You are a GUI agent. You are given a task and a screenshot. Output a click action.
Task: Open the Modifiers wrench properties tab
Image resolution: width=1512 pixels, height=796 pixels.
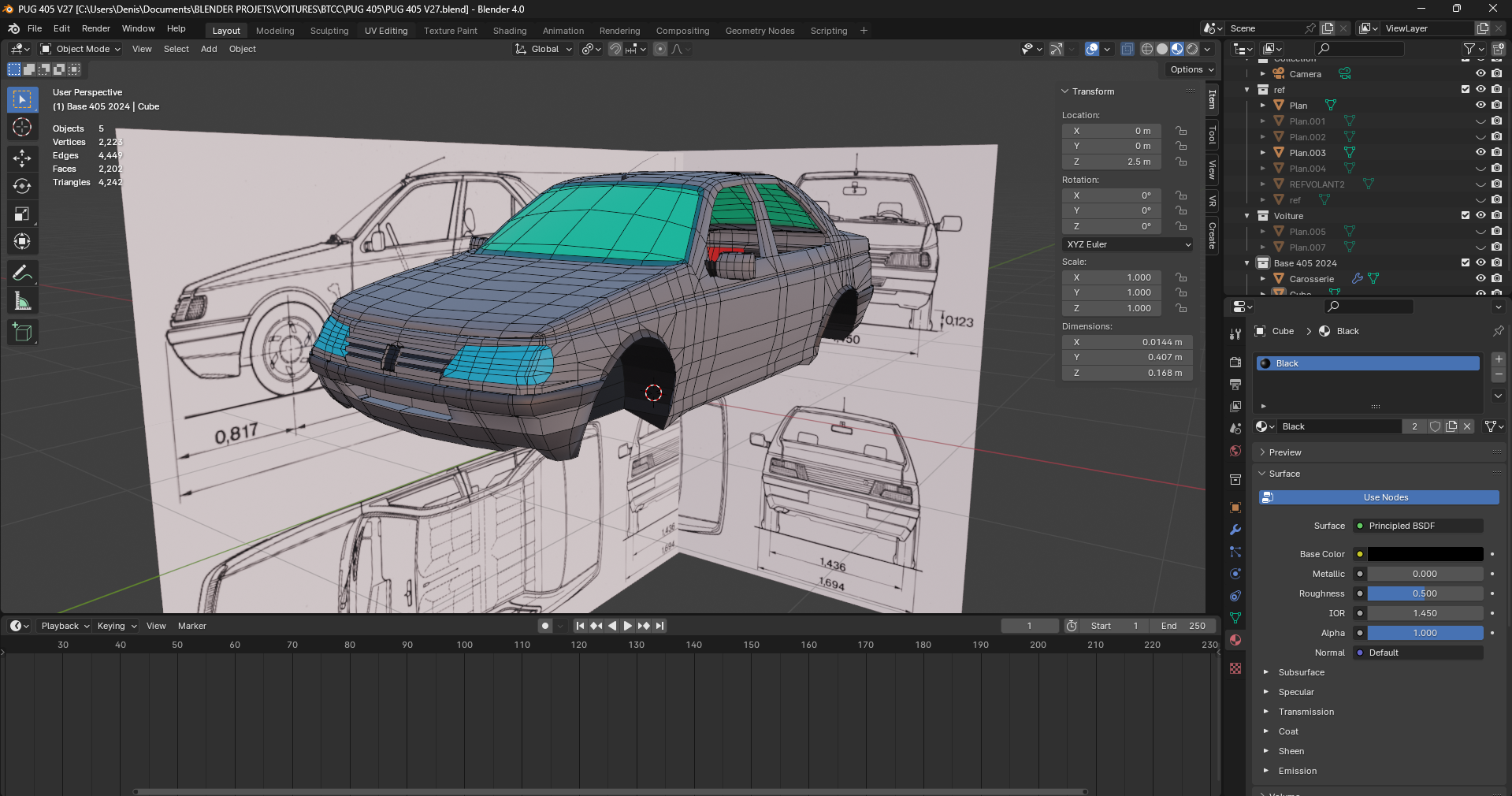pyautogui.click(x=1235, y=530)
